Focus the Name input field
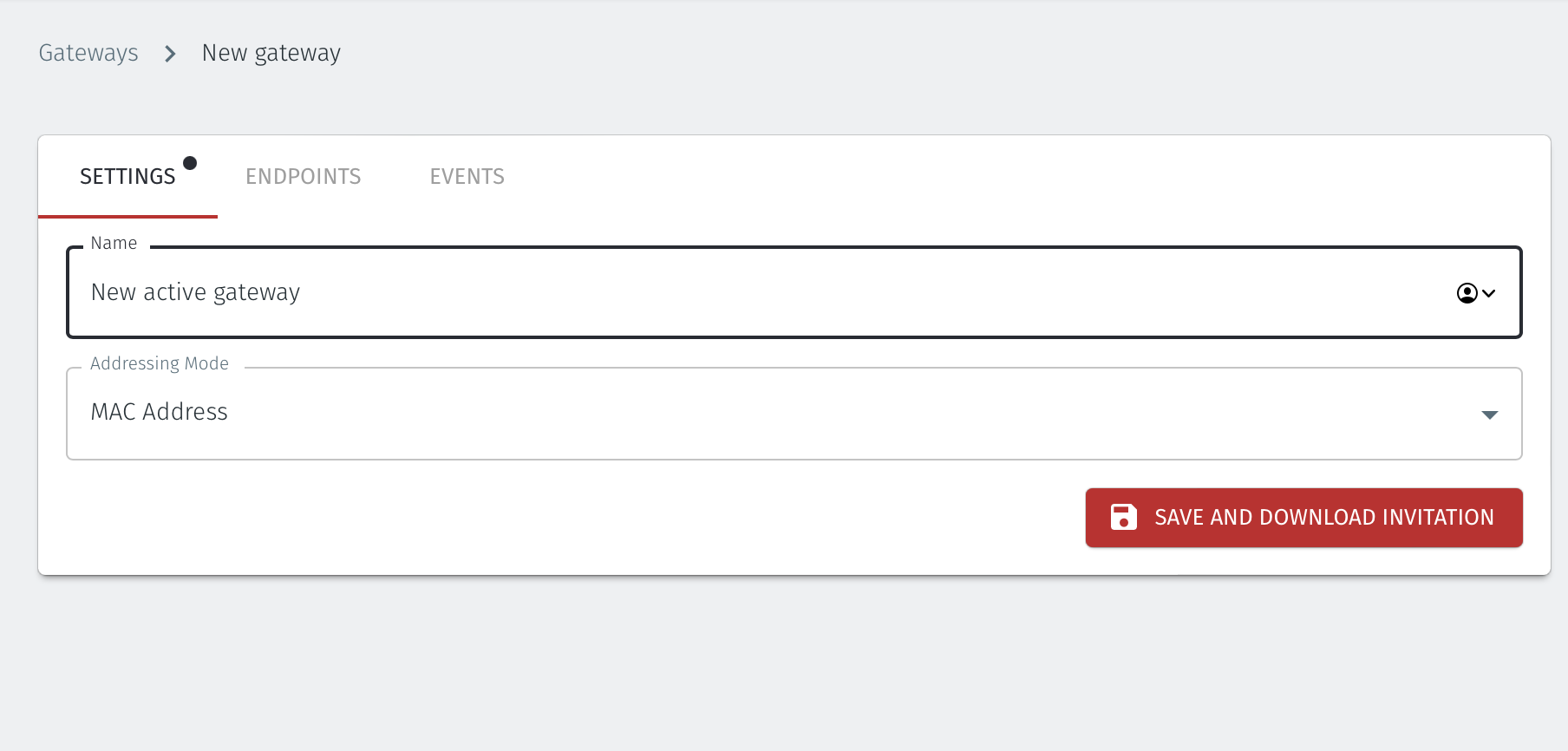 coord(781,292)
